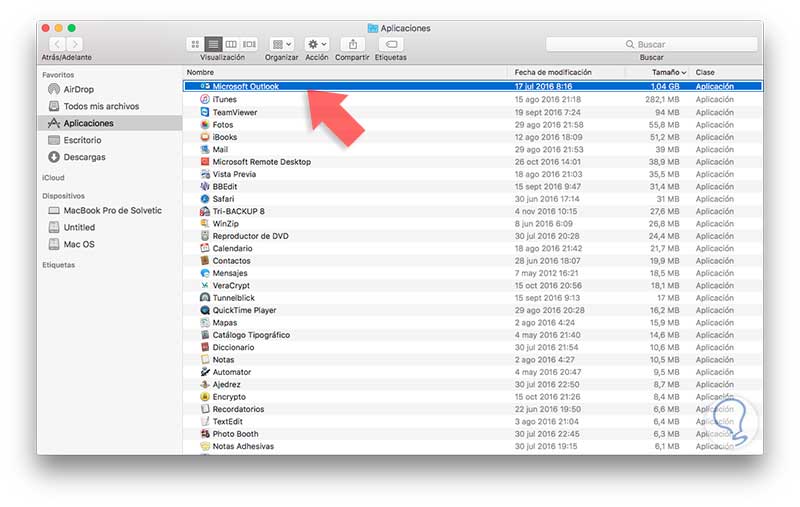Click the Compartir share icon
This screenshot has width=800, height=507.
[x=353, y=44]
